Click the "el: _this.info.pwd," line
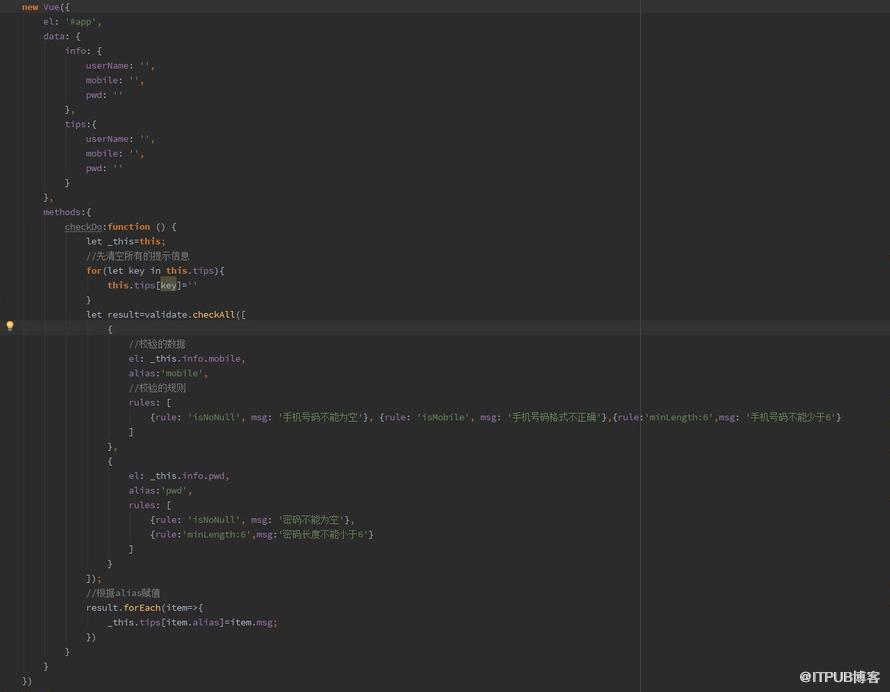This screenshot has width=890, height=692. coord(179,476)
